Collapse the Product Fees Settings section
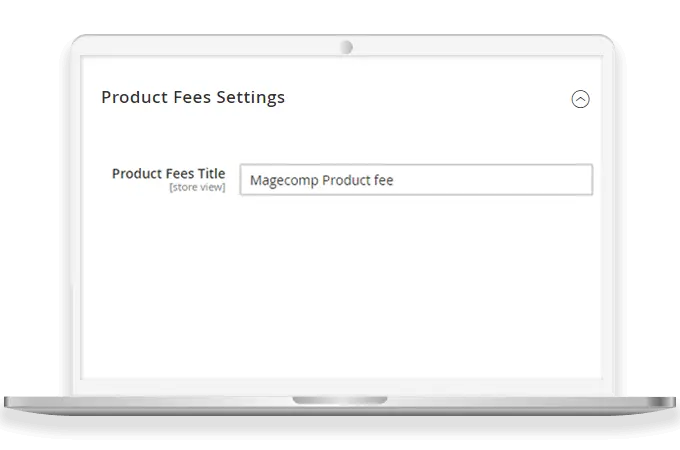This screenshot has height=450, width=680. pyautogui.click(x=580, y=99)
